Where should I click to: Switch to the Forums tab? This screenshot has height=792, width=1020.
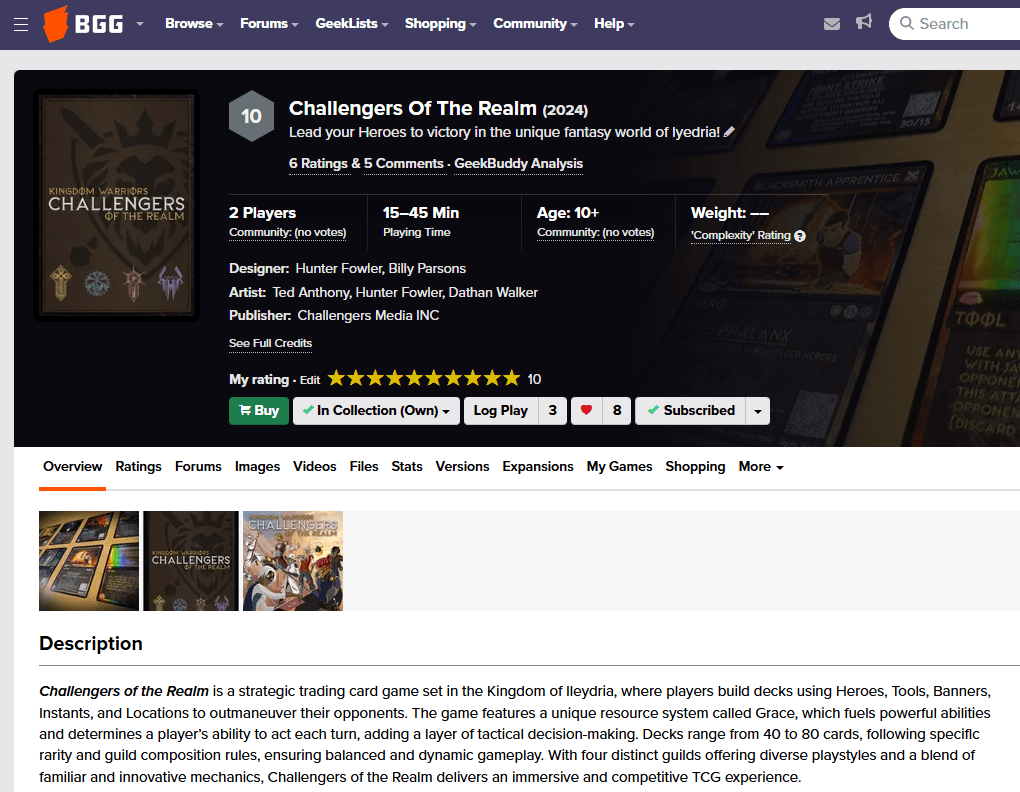[198, 467]
